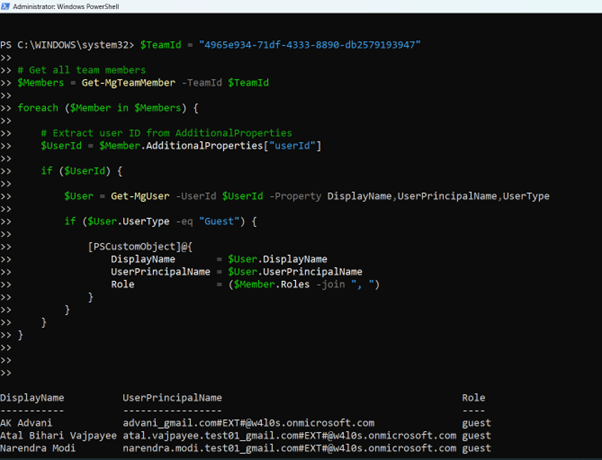Click the 'Administrator: Windows PowerShell' window title

click(76, 8)
